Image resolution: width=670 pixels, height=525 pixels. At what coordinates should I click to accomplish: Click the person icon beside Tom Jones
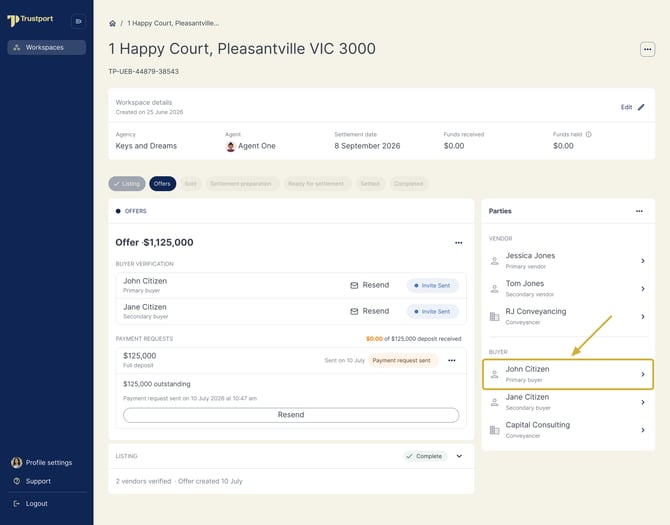[x=494, y=289]
